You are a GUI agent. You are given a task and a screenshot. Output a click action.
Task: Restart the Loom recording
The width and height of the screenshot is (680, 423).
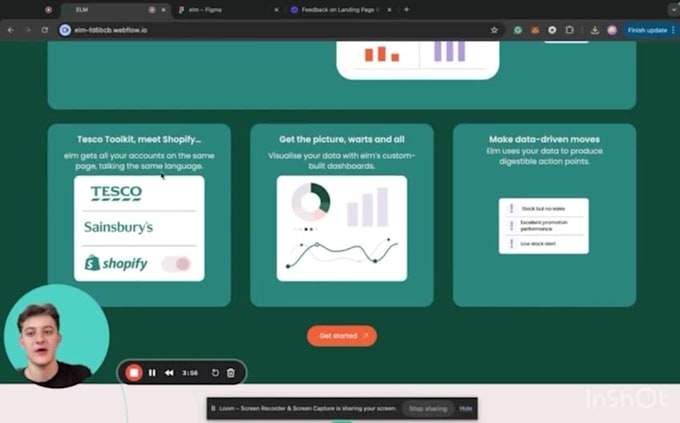pyautogui.click(x=215, y=373)
